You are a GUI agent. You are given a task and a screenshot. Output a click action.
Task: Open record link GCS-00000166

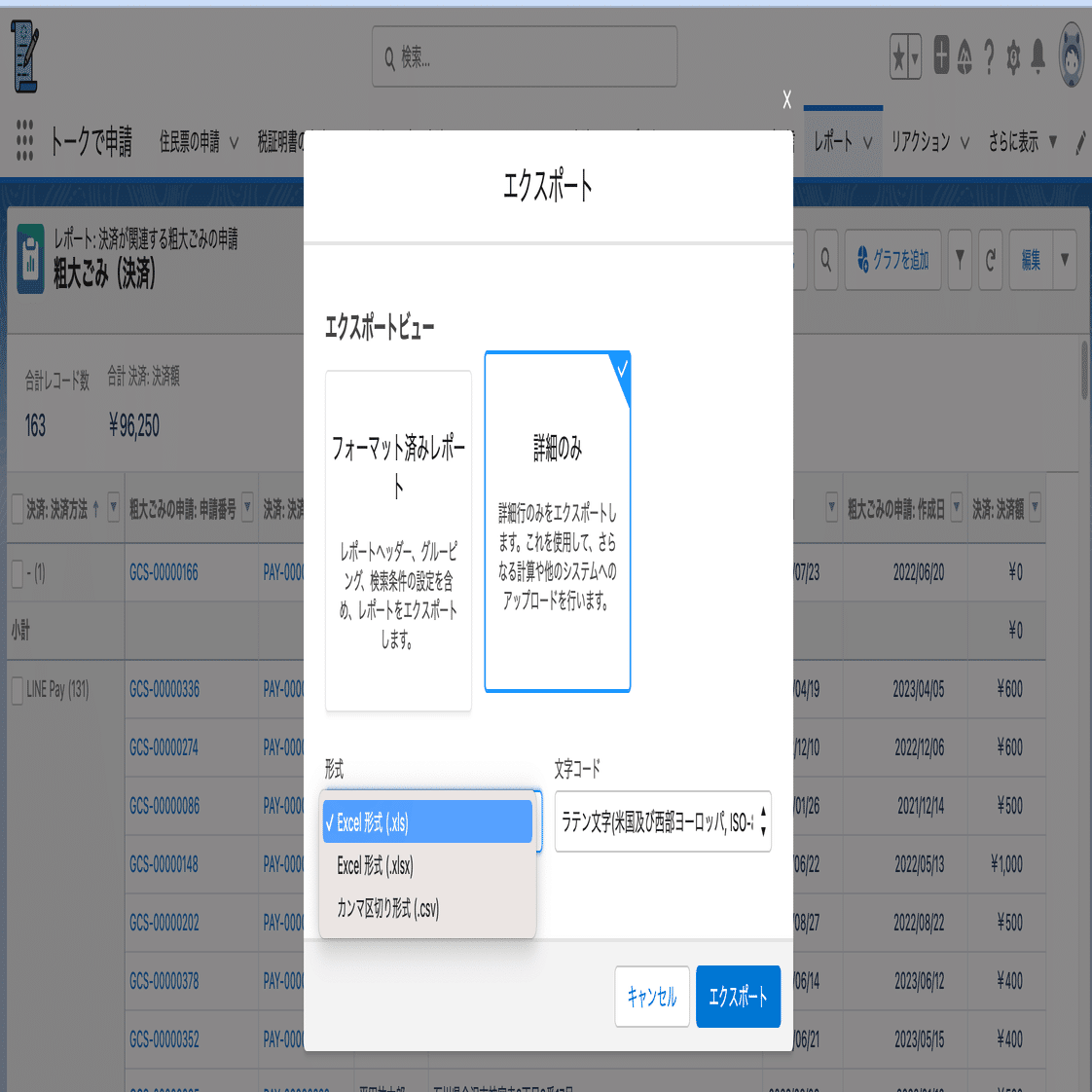(x=164, y=573)
